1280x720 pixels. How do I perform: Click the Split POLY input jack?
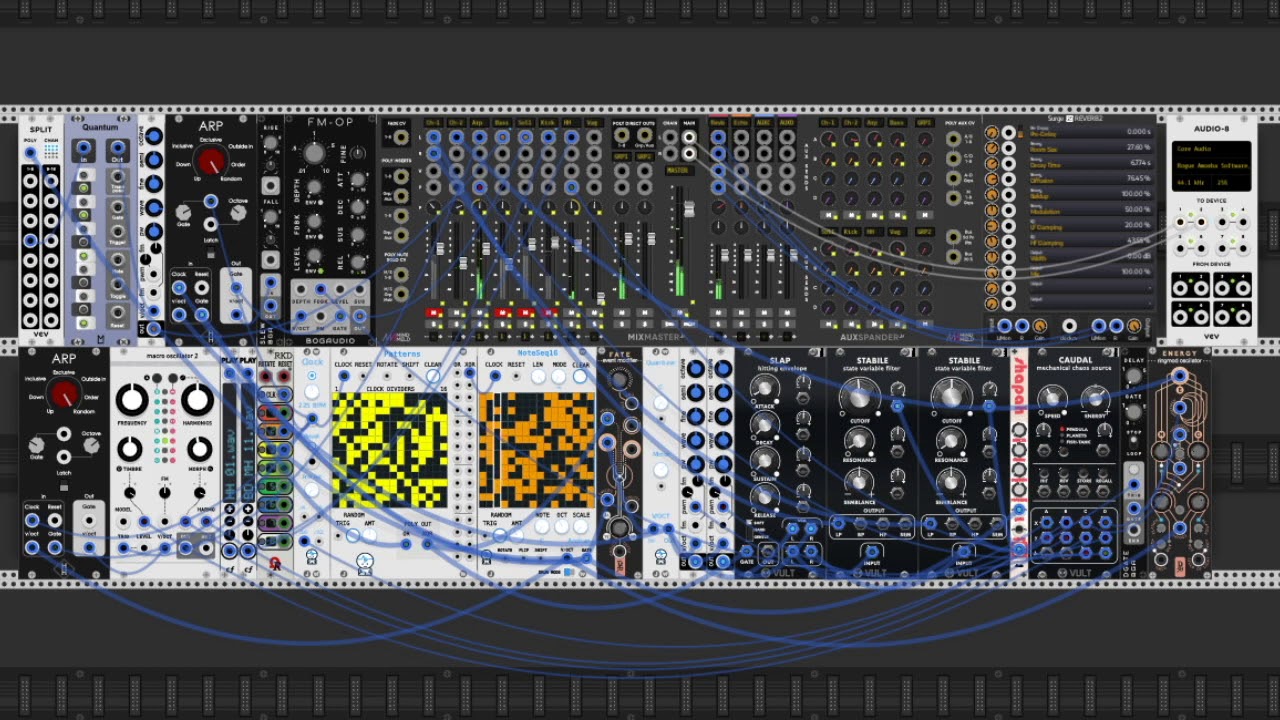[30, 152]
